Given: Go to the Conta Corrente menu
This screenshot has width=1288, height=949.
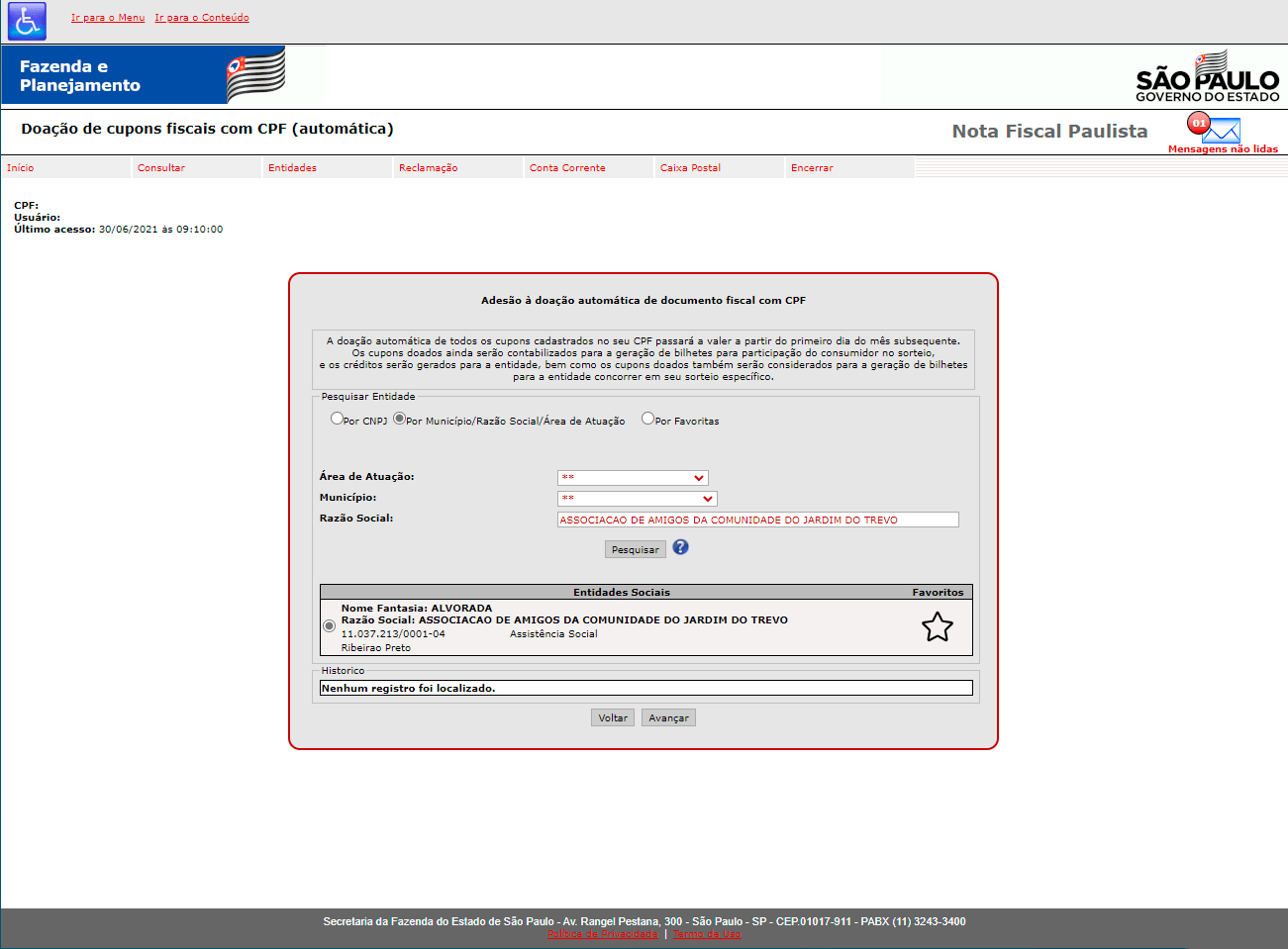Looking at the screenshot, I should pyautogui.click(x=567, y=168).
